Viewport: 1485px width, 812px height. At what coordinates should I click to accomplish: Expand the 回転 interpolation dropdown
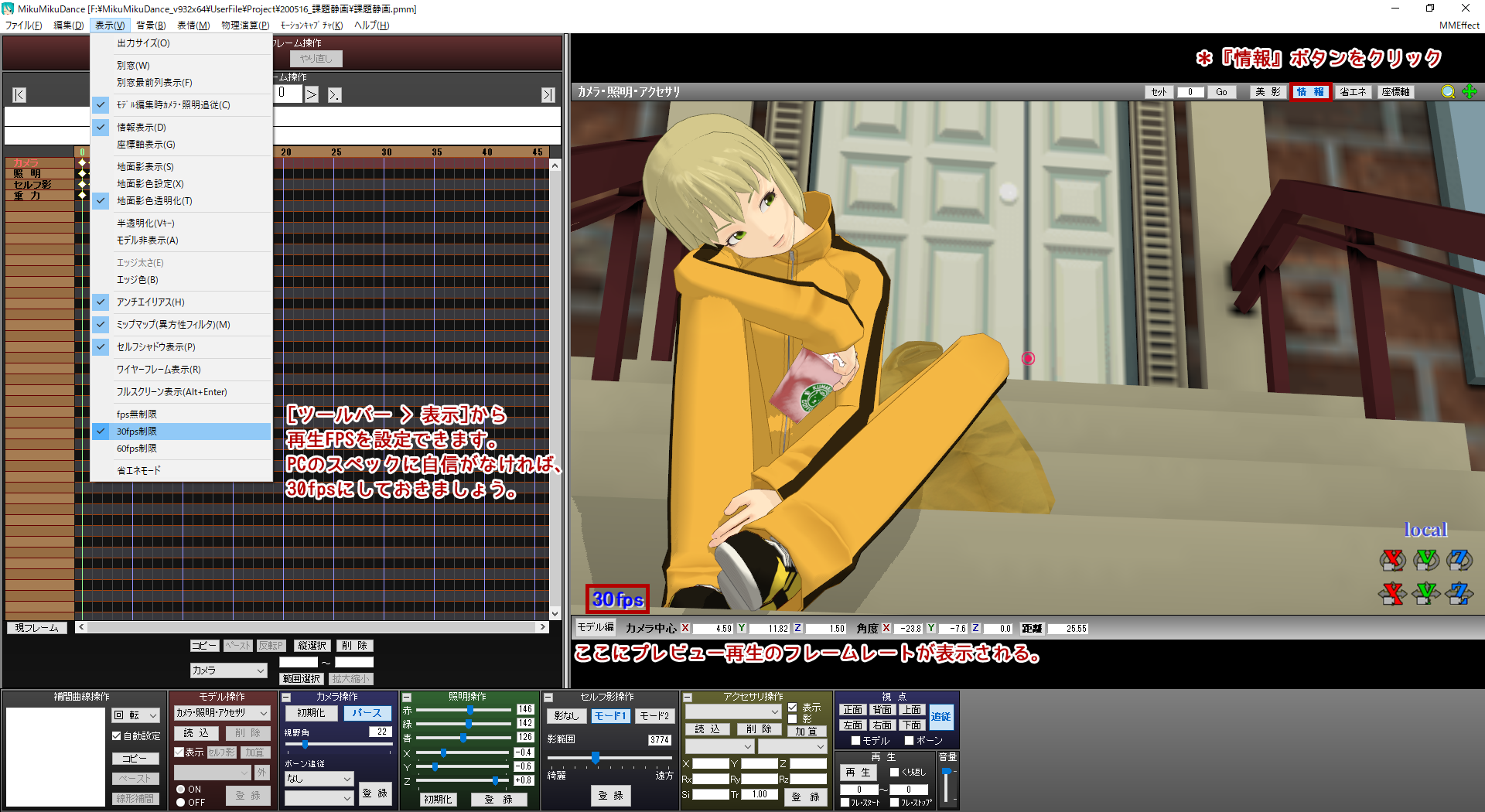pos(136,715)
